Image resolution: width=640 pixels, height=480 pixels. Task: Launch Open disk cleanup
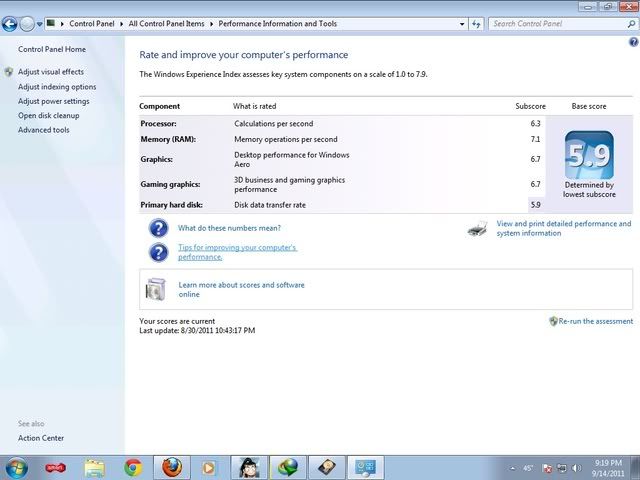tap(49, 116)
